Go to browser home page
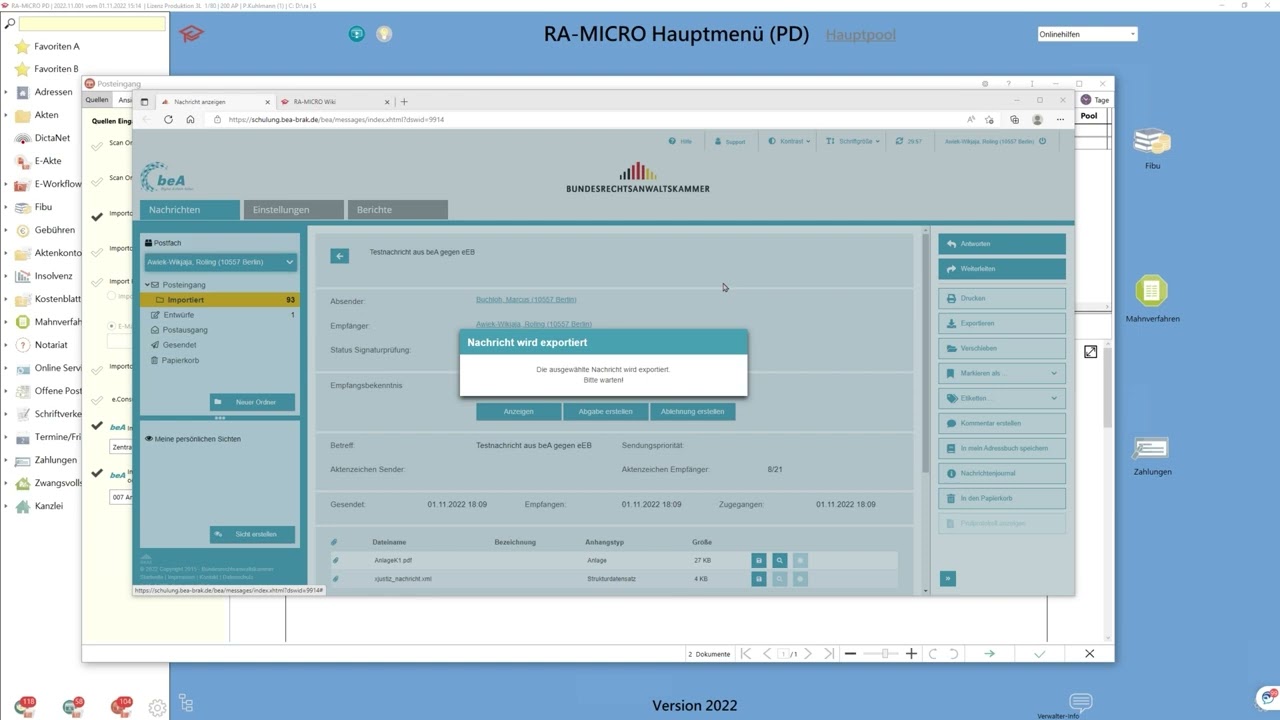Viewport: 1280px width, 720px height. pos(190,120)
